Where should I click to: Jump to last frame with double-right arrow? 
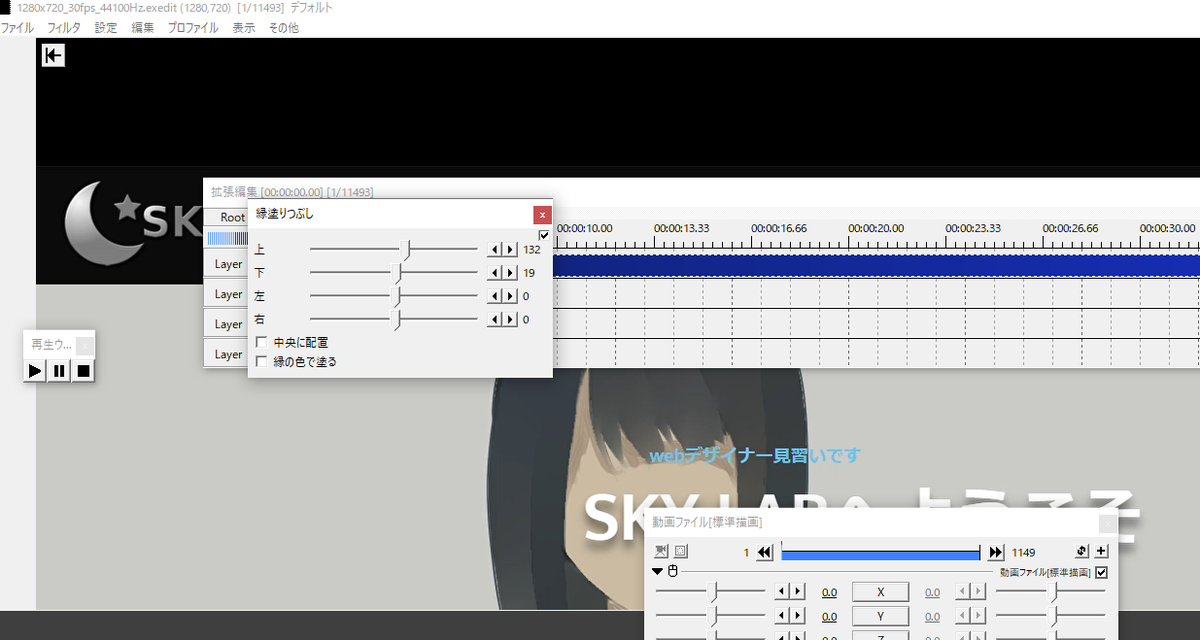coord(996,552)
